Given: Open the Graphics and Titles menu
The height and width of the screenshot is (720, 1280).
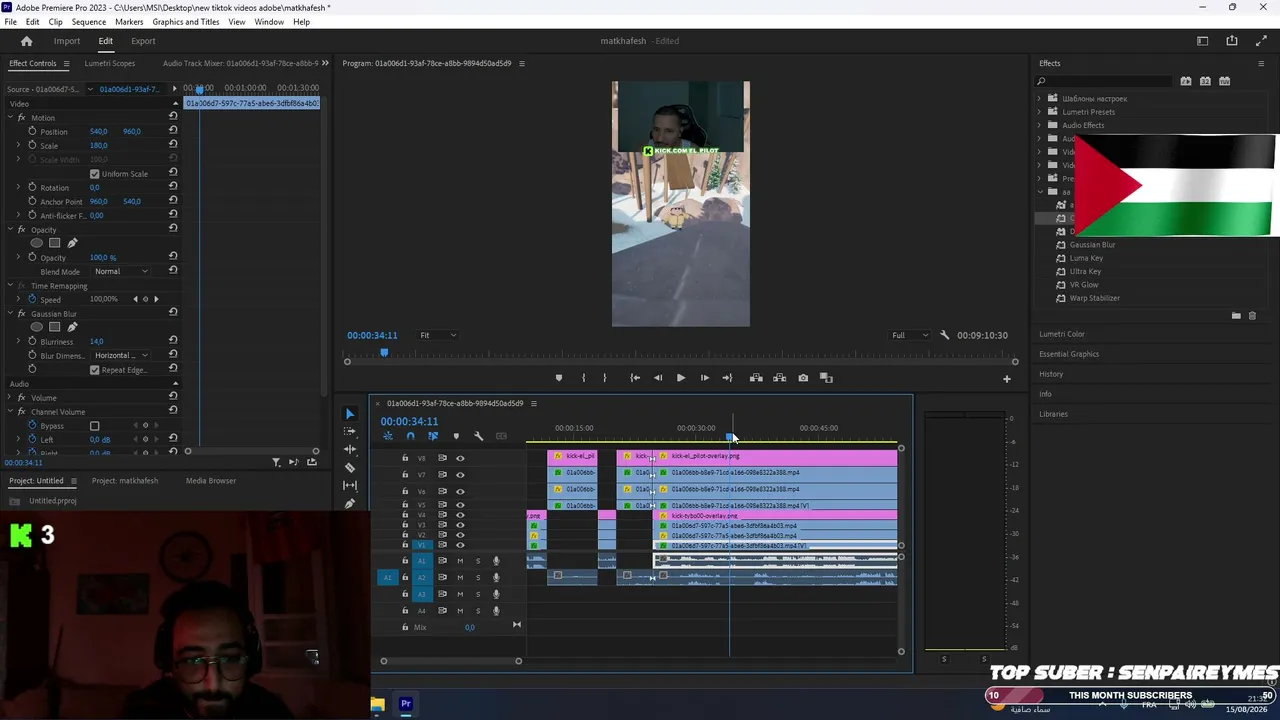Looking at the screenshot, I should point(186,22).
